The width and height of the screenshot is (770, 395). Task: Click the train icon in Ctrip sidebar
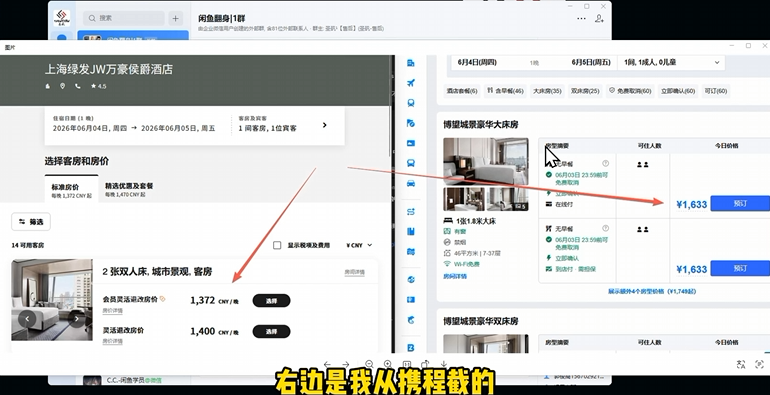click(x=411, y=103)
